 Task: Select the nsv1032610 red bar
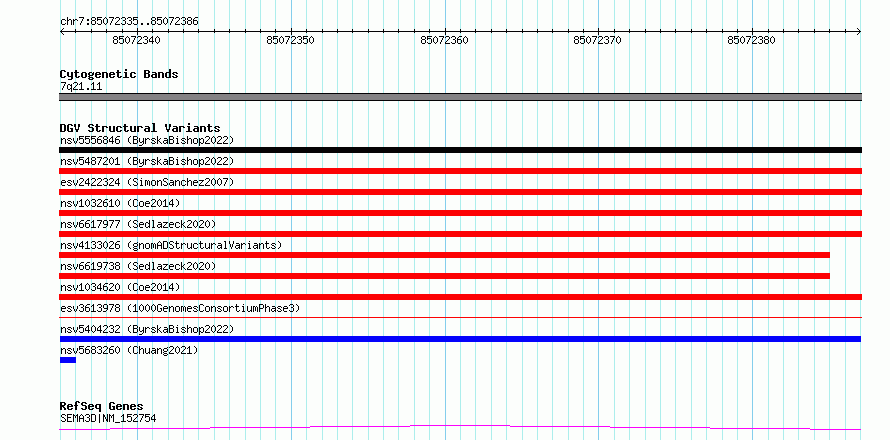pyautogui.click(x=460, y=213)
